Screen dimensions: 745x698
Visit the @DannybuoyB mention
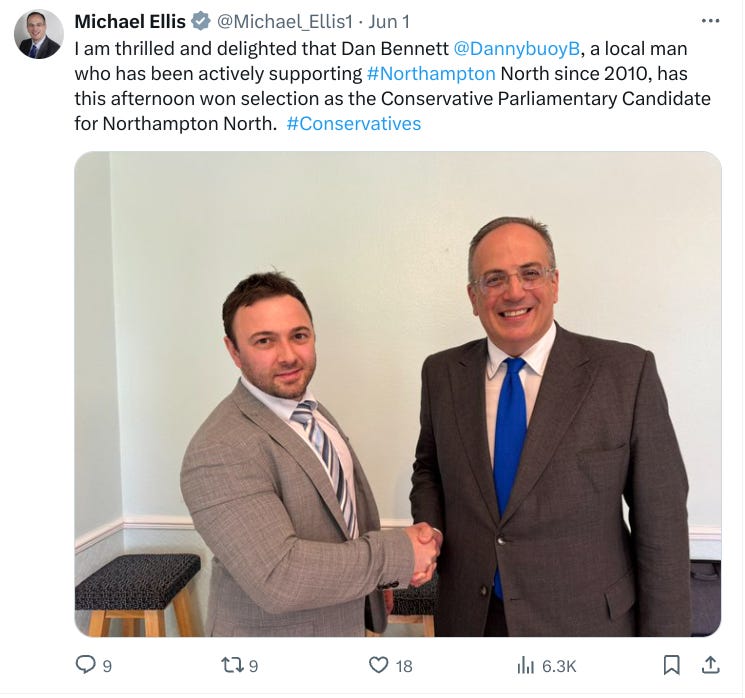[517, 48]
